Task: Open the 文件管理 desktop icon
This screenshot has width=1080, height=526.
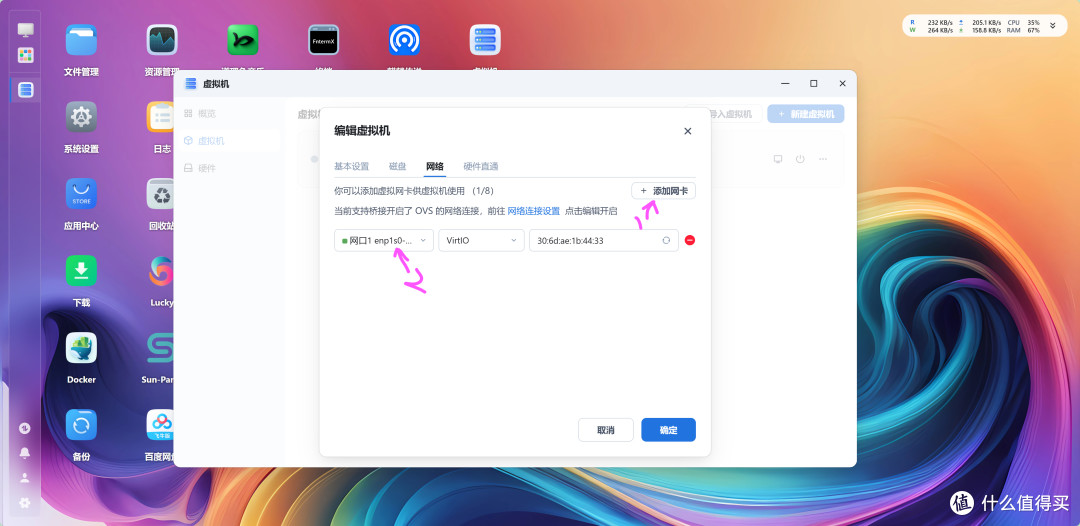Action: click(x=81, y=40)
